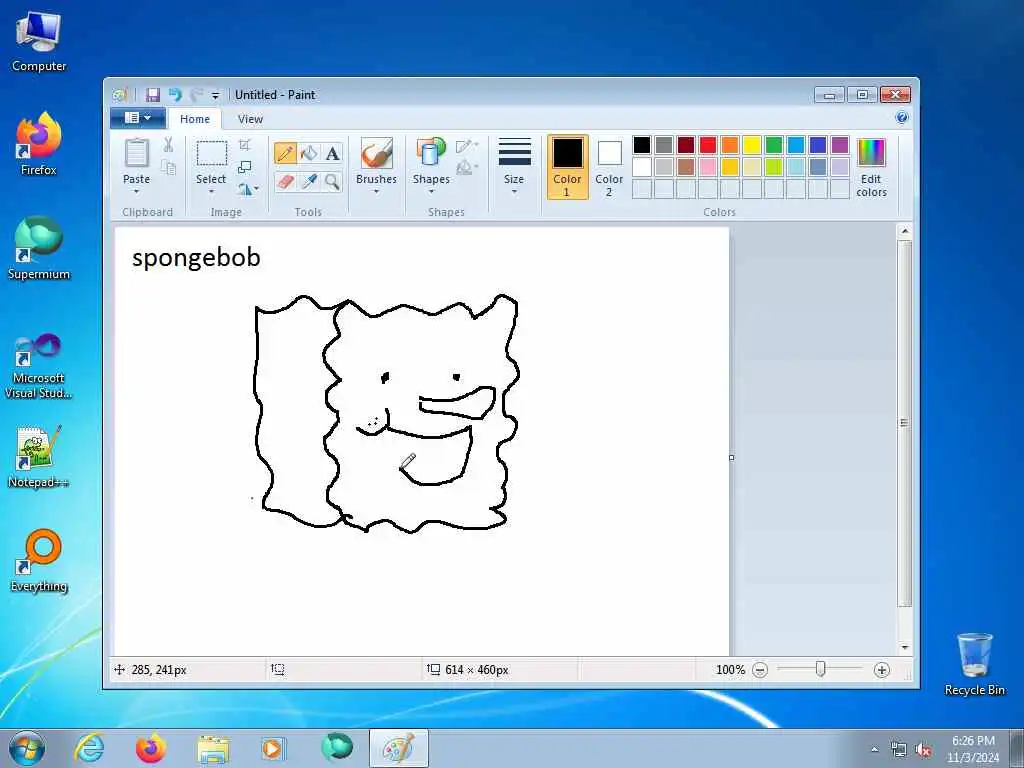Click the zoom slider handle
1024x768 pixels.
(x=821, y=669)
